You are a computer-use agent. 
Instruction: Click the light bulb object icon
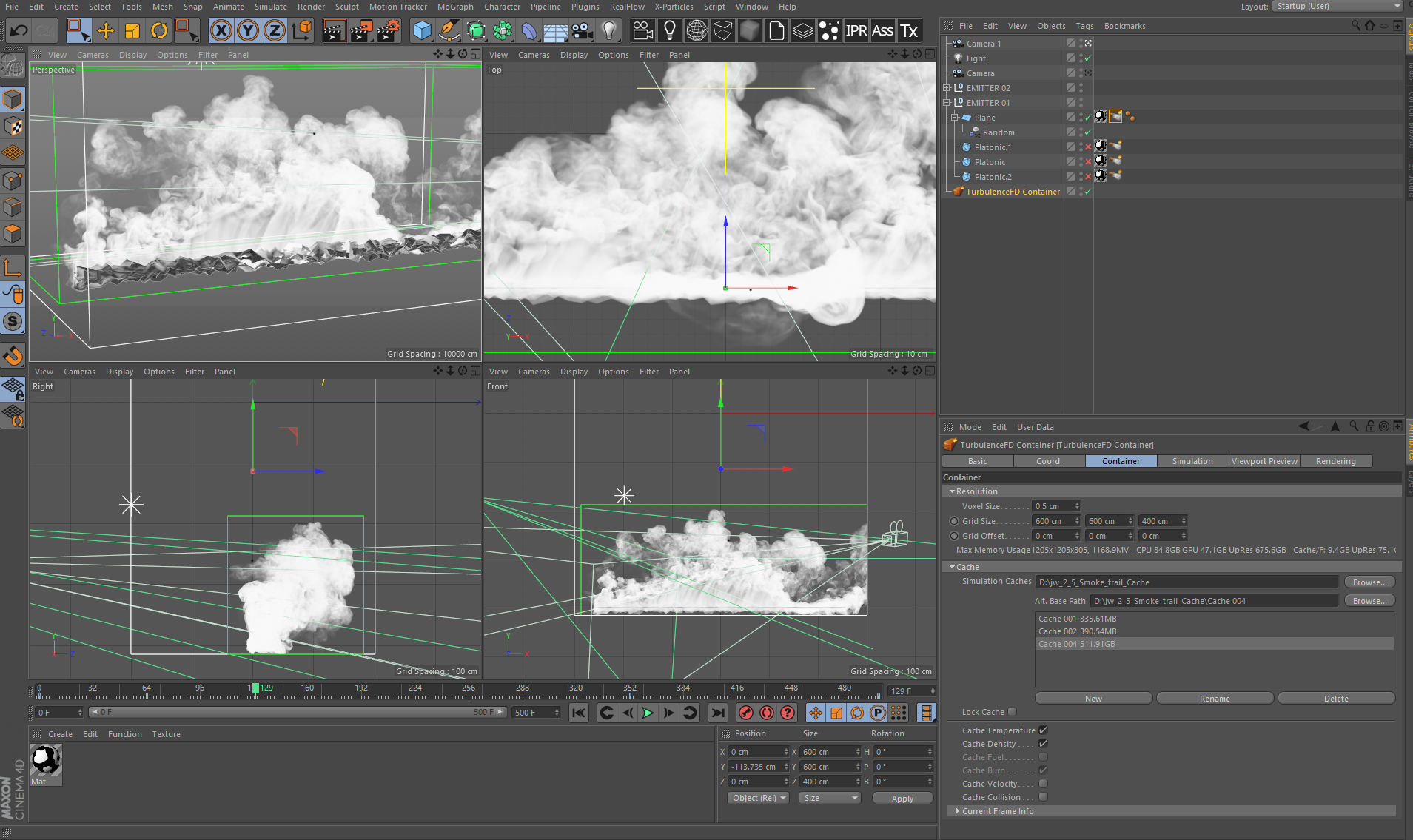pyautogui.click(x=608, y=30)
